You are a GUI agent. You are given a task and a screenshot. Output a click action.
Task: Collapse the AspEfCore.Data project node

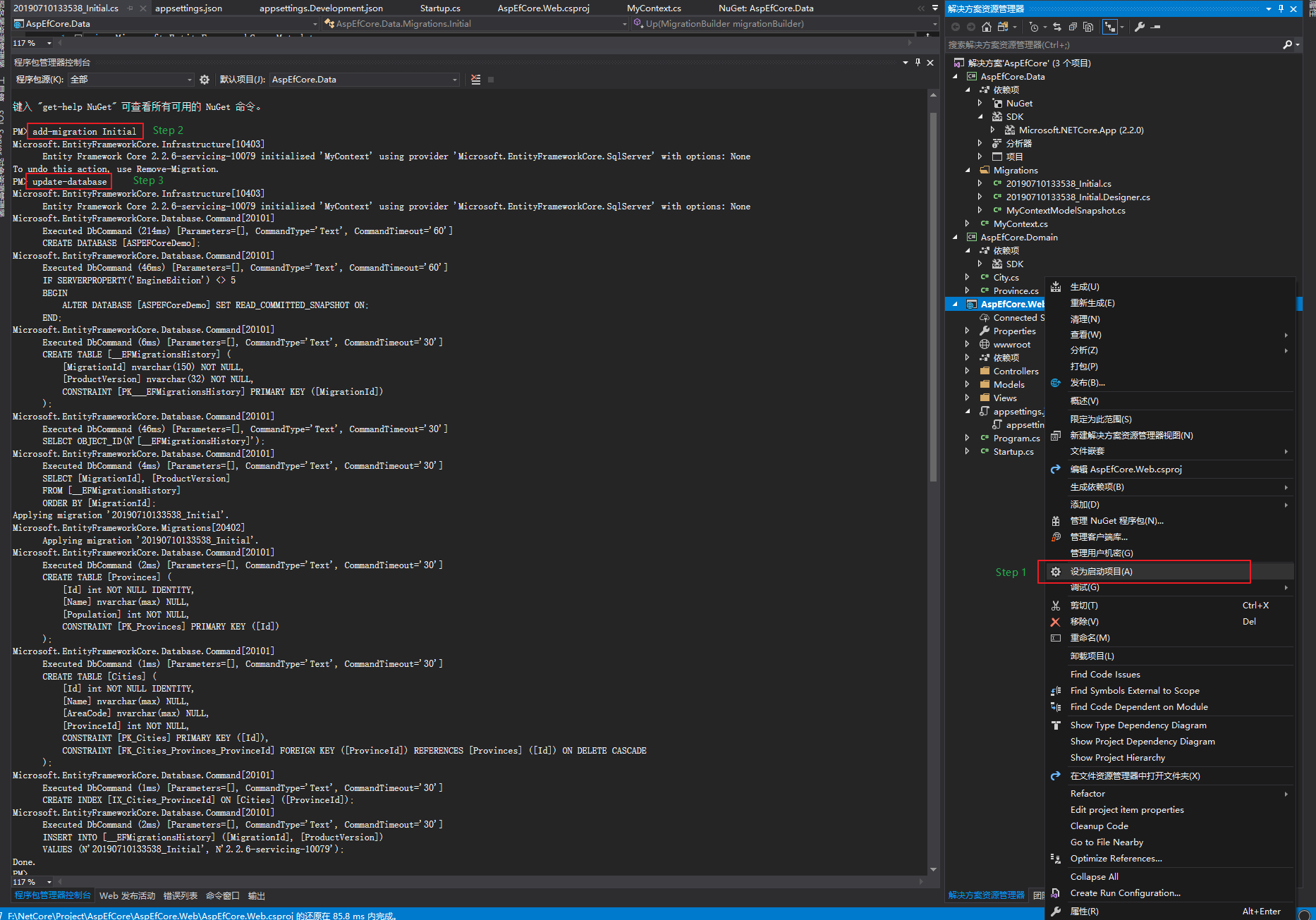click(x=956, y=77)
